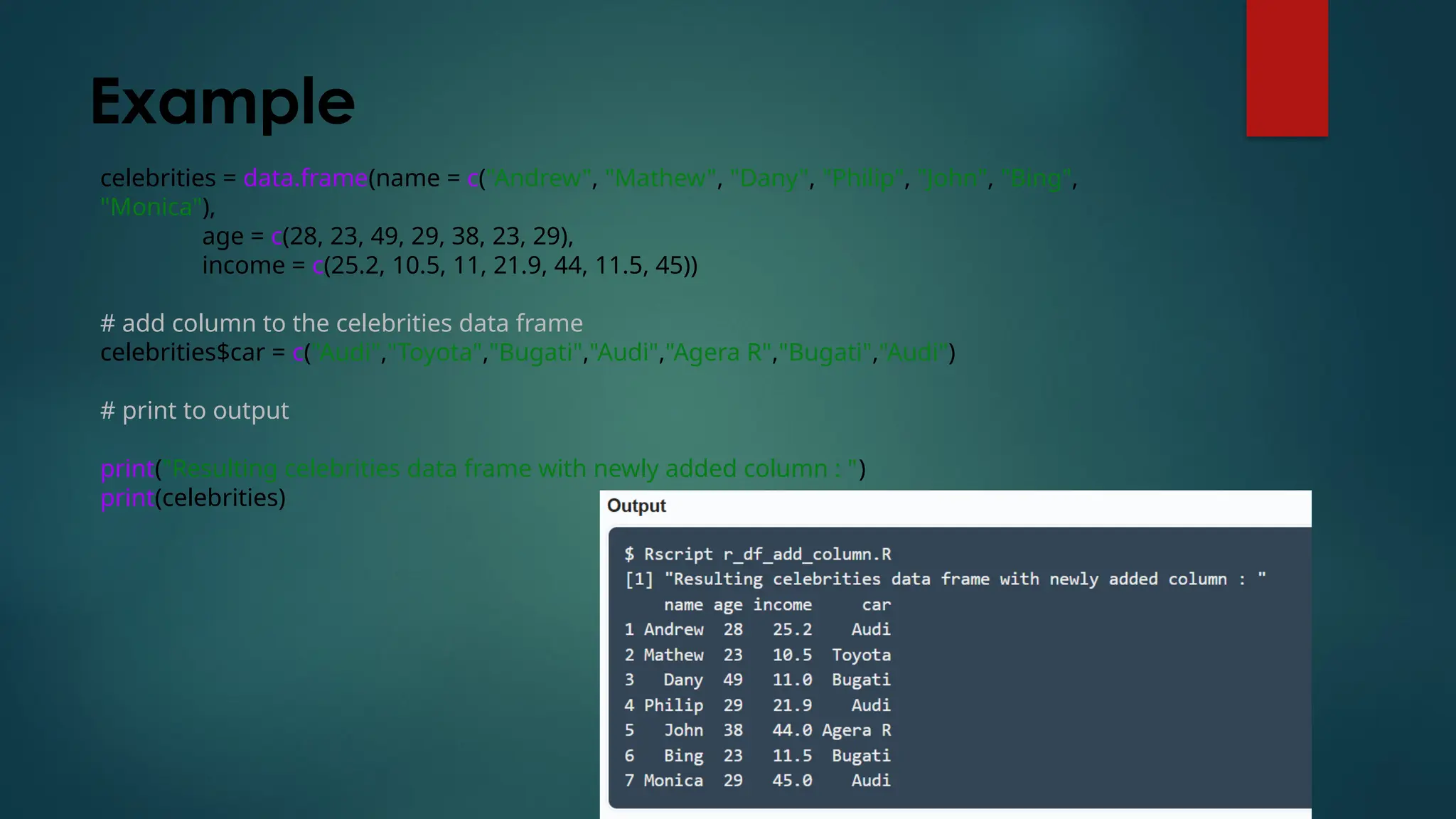
Task: Click the 'Monica' row in output table
Action: tap(673, 781)
